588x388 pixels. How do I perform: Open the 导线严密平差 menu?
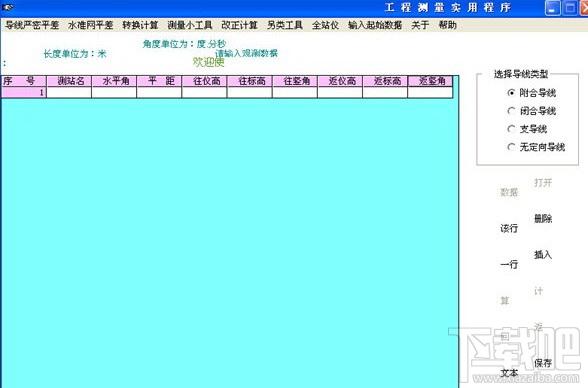coord(32,25)
